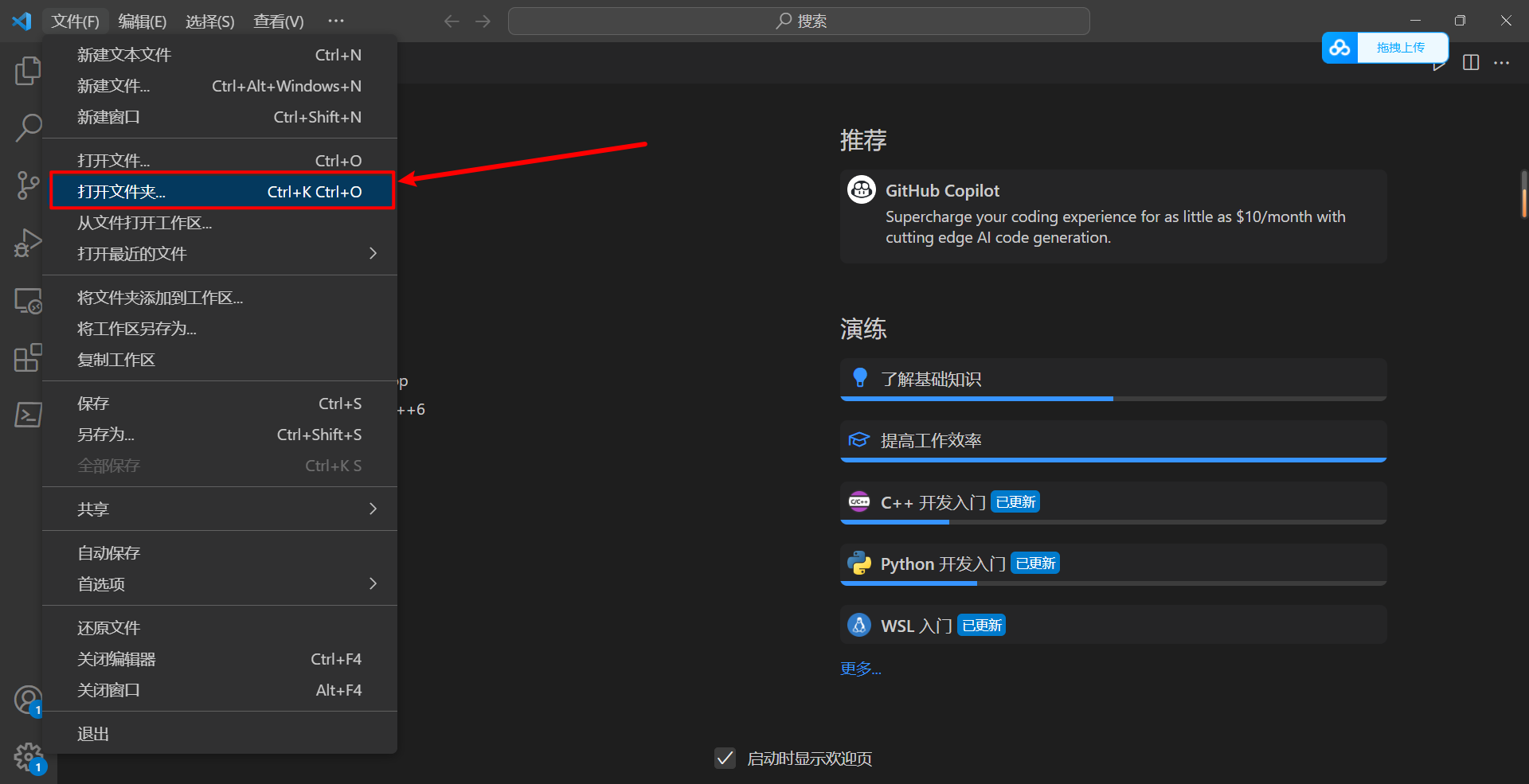Viewport: 1529px width, 784px height.
Task: Click the GitHub Copilot icon
Action: click(861, 190)
